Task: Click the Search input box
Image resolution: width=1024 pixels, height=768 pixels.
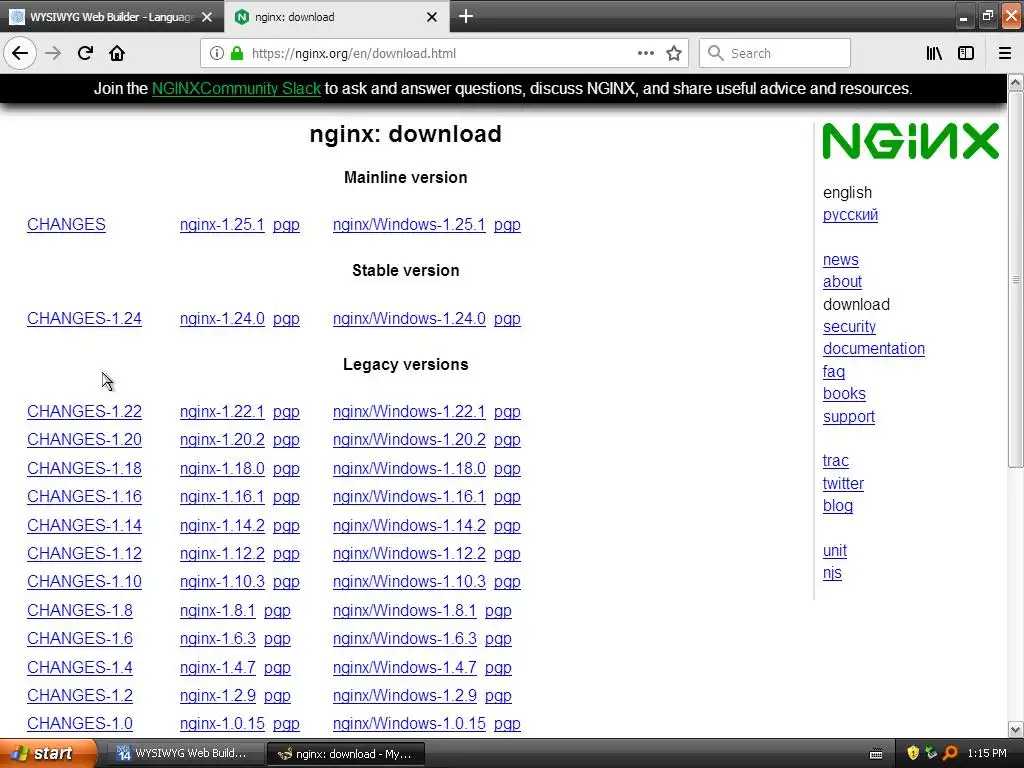Action: (775, 54)
